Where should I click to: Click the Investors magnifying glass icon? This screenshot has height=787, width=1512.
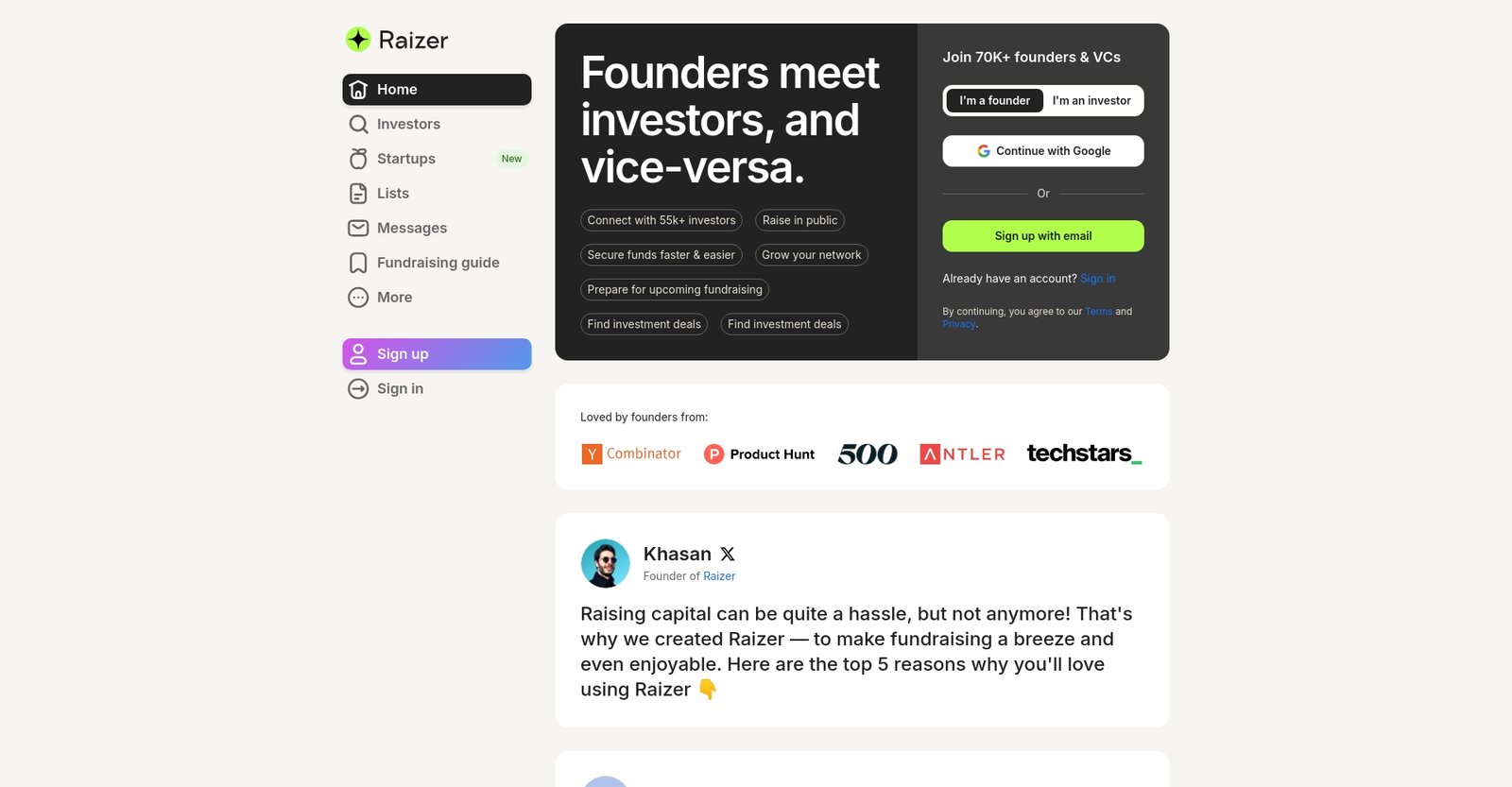357,124
